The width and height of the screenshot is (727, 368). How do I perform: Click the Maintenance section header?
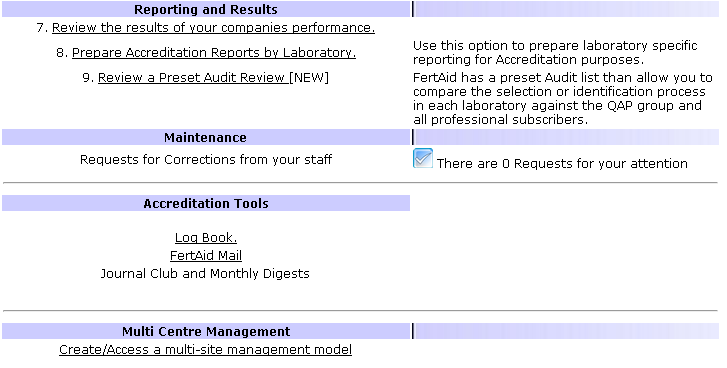(x=206, y=138)
